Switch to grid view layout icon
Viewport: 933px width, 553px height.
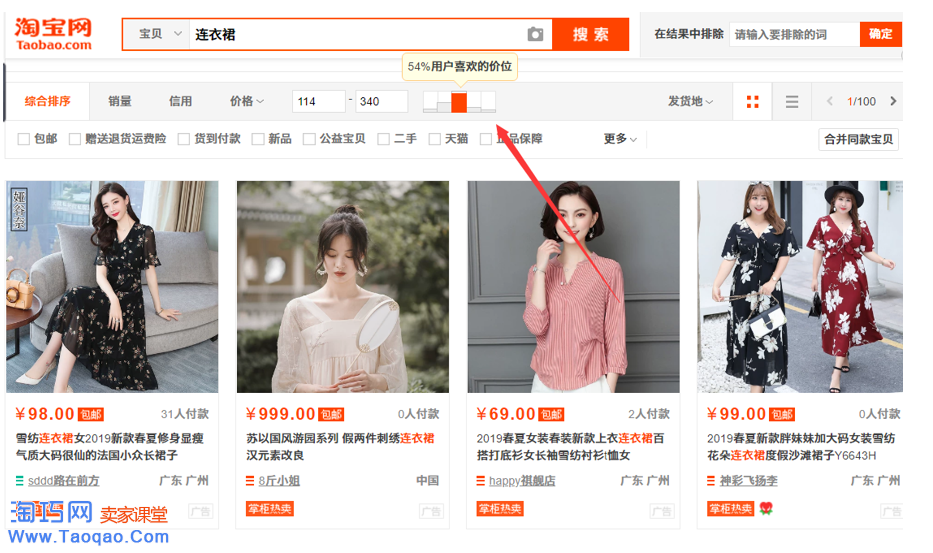[x=753, y=102]
